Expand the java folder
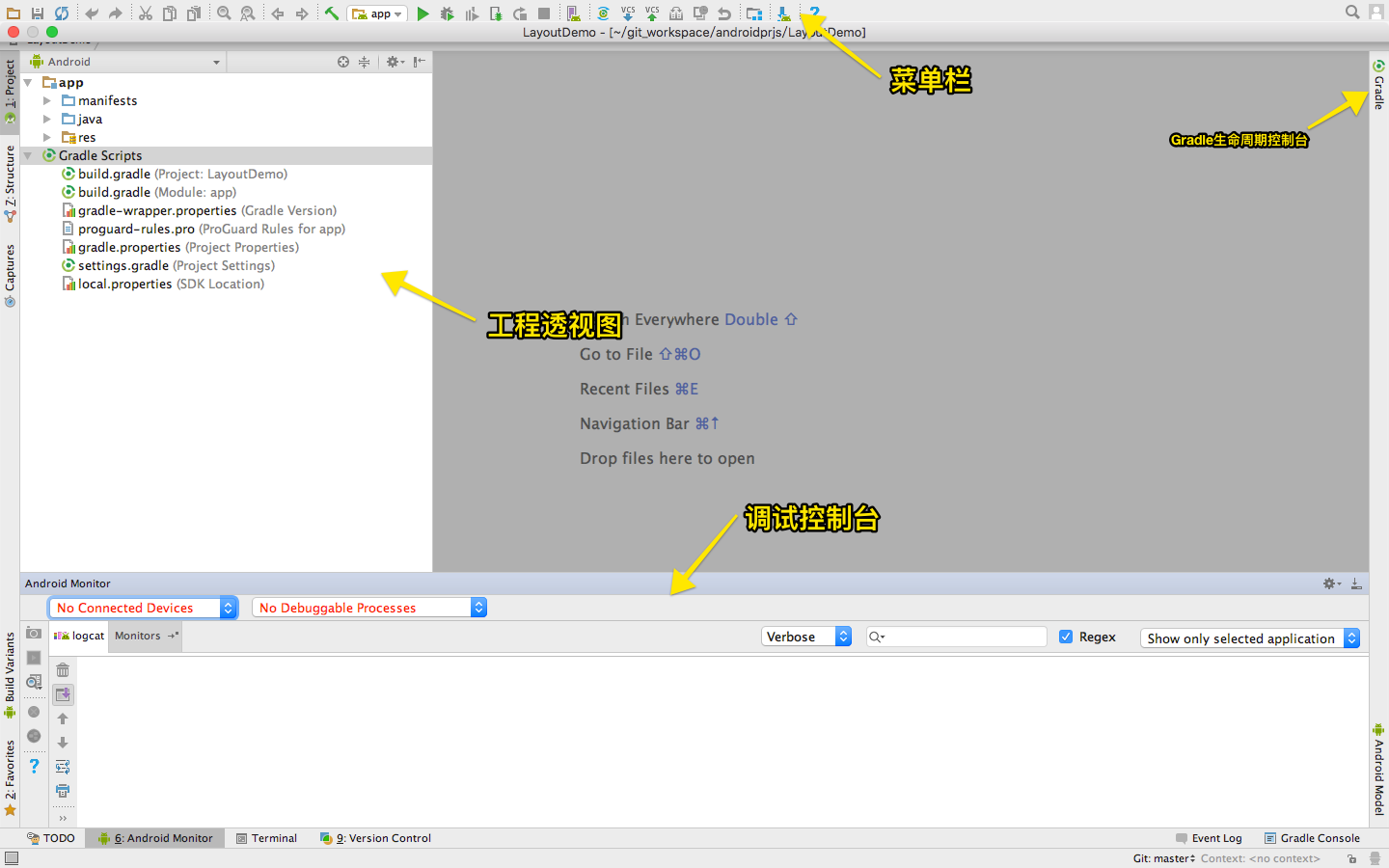The width and height of the screenshot is (1389, 868). [46, 120]
